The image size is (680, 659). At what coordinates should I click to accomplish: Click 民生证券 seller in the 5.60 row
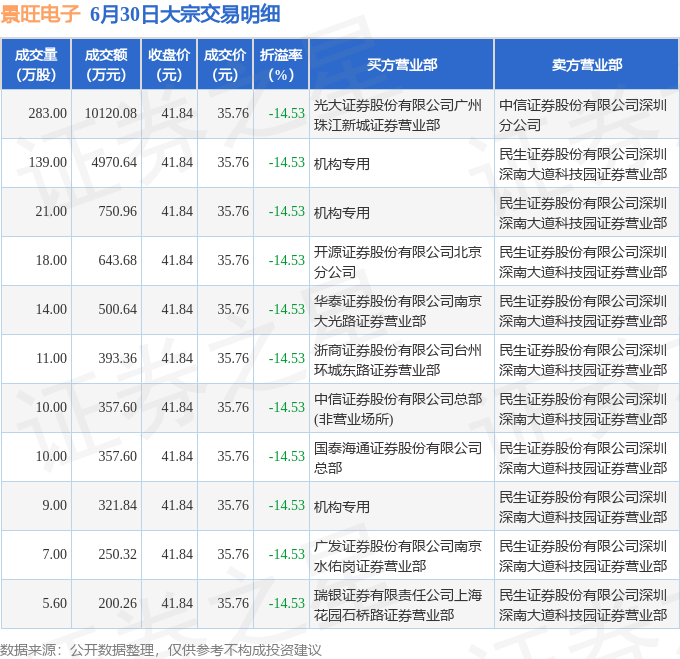pyautogui.click(x=583, y=605)
